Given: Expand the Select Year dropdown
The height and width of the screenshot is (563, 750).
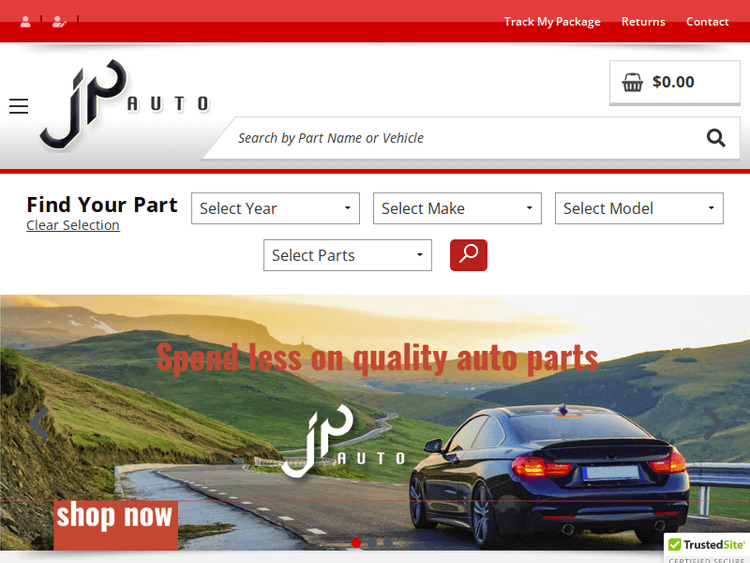Looking at the screenshot, I should click(x=276, y=208).
